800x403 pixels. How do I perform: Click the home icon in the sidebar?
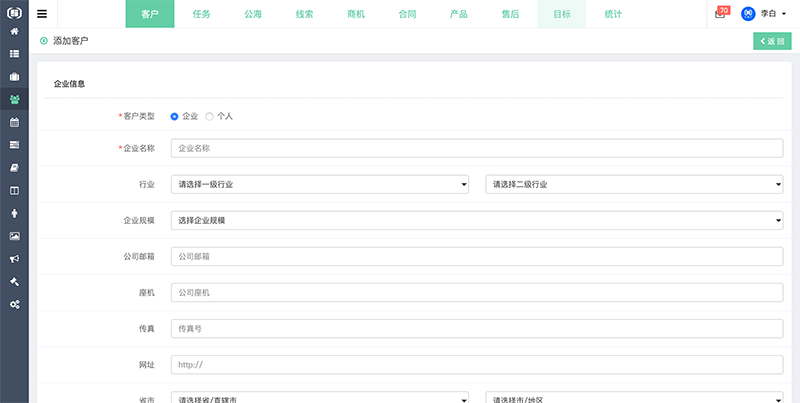click(x=14, y=32)
